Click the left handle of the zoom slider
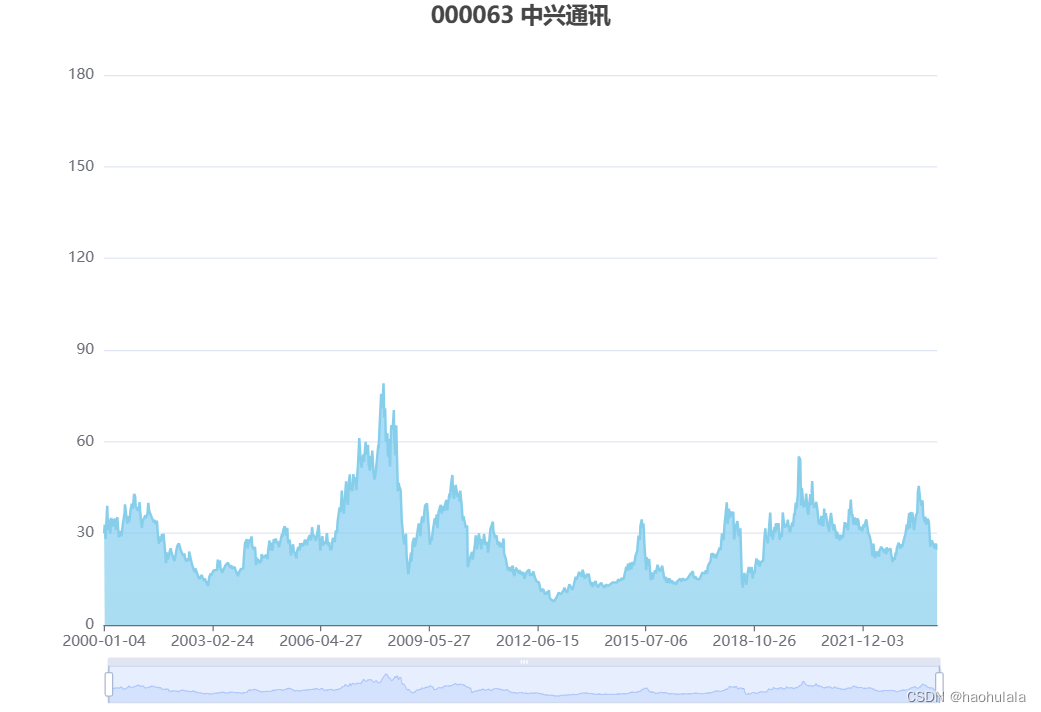 point(108,684)
